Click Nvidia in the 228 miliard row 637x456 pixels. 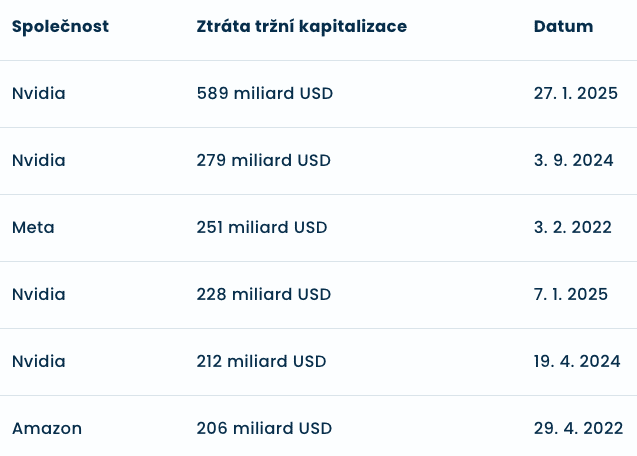pos(39,295)
